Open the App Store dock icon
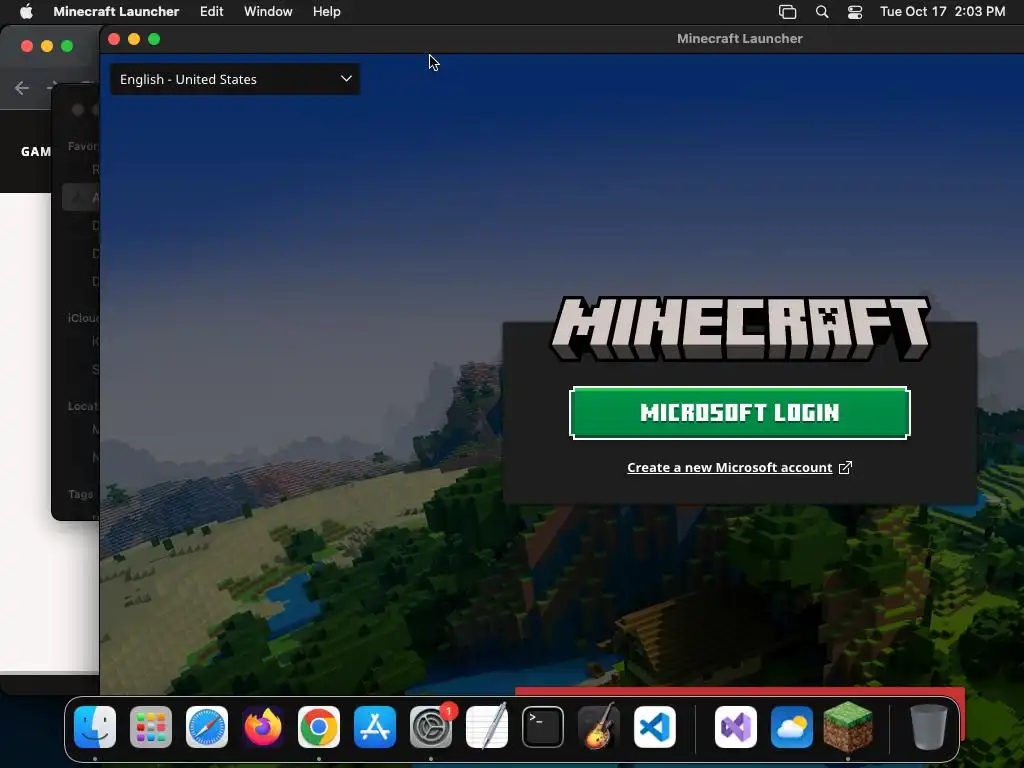The image size is (1024, 768). coord(375,727)
